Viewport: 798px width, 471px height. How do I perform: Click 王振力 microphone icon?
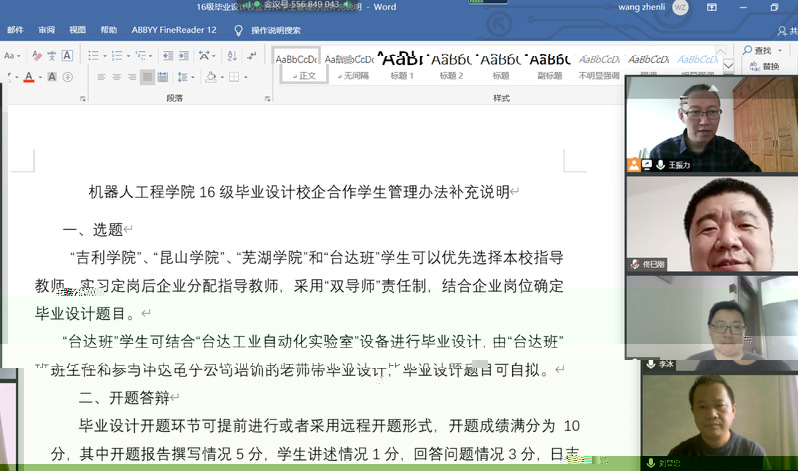click(660, 165)
